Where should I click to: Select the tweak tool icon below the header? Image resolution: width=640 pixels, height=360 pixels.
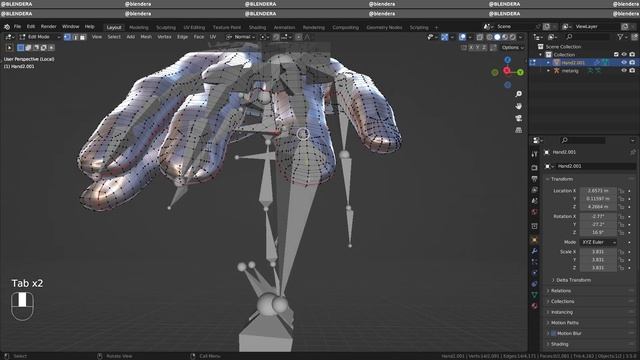pyautogui.click(x=9, y=48)
